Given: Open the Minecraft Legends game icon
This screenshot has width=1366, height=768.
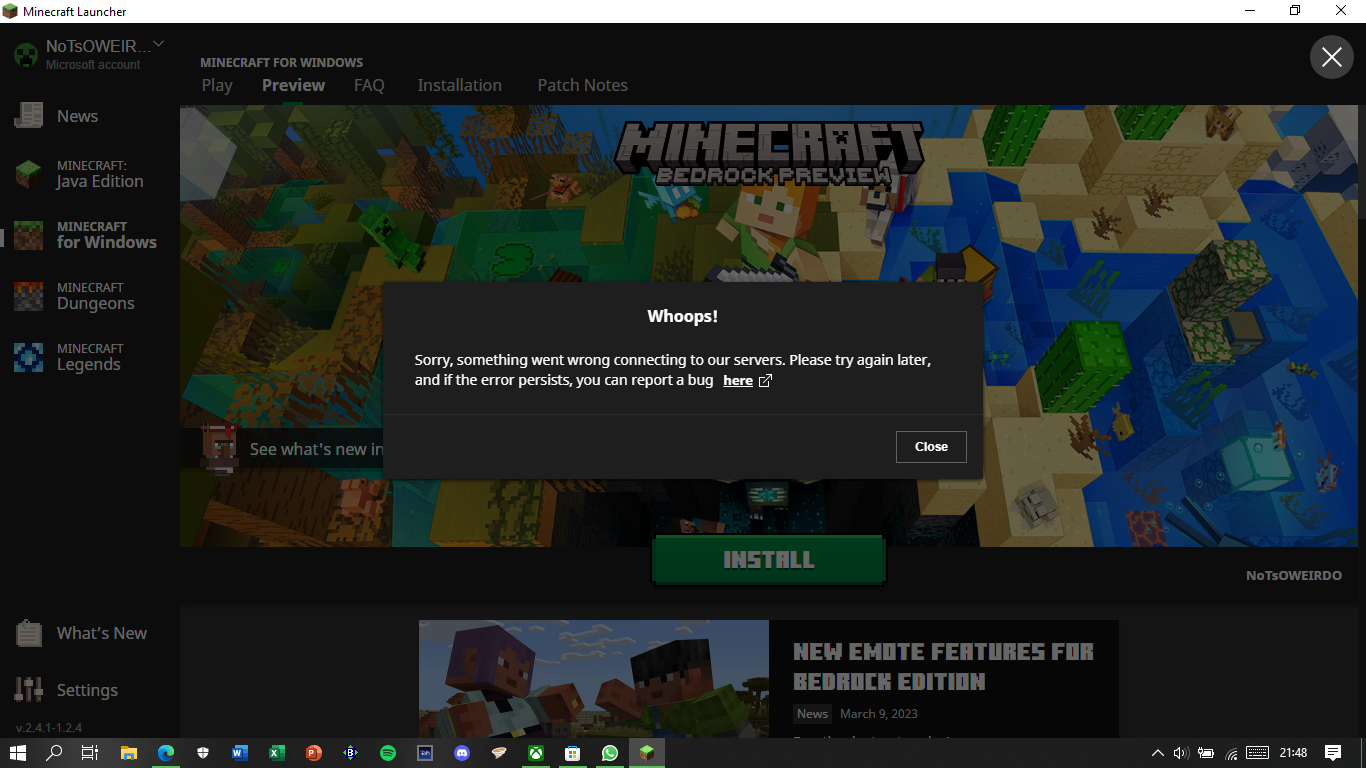Looking at the screenshot, I should (x=28, y=357).
